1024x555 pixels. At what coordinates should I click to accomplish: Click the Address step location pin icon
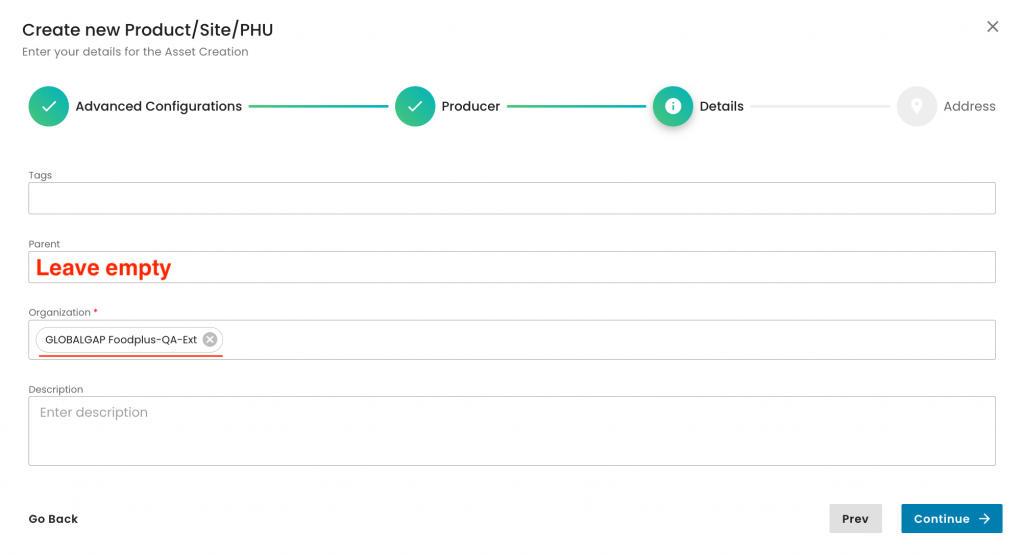[916, 106]
